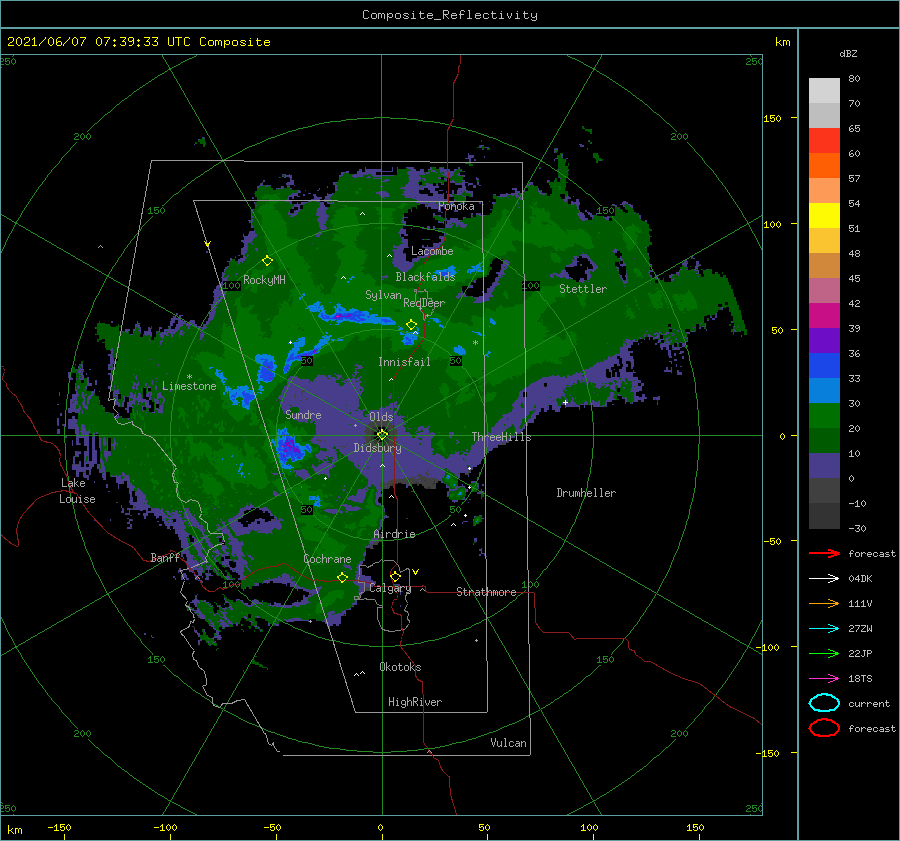Select the cyan 'current' ellipse legend icon
The height and width of the screenshot is (841, 900).
point(824,703)
